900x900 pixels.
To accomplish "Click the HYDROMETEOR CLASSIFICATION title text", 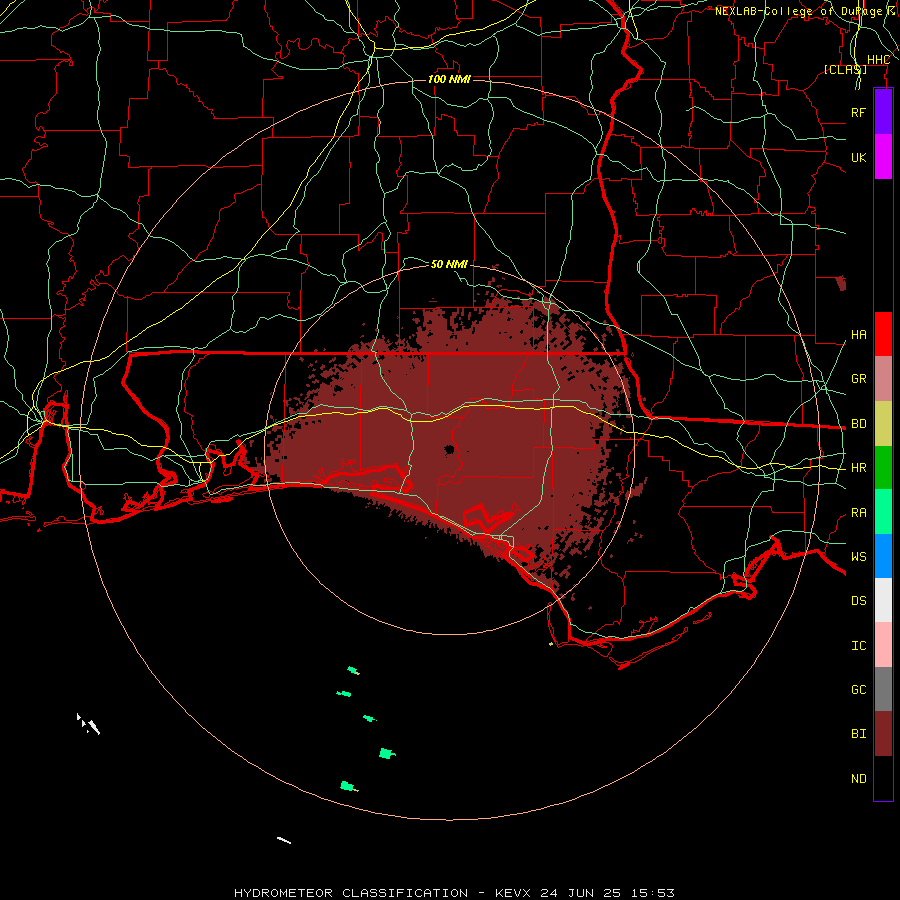I will pyautogui.click(x=351, y=893).
